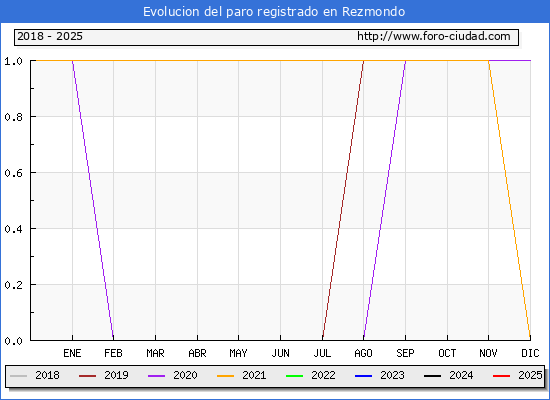This screenshot has height=400, width=550.
Task: Click the chart title 'Evolucion del paro registrado en Rezmondo'
Action: (274, 12)
